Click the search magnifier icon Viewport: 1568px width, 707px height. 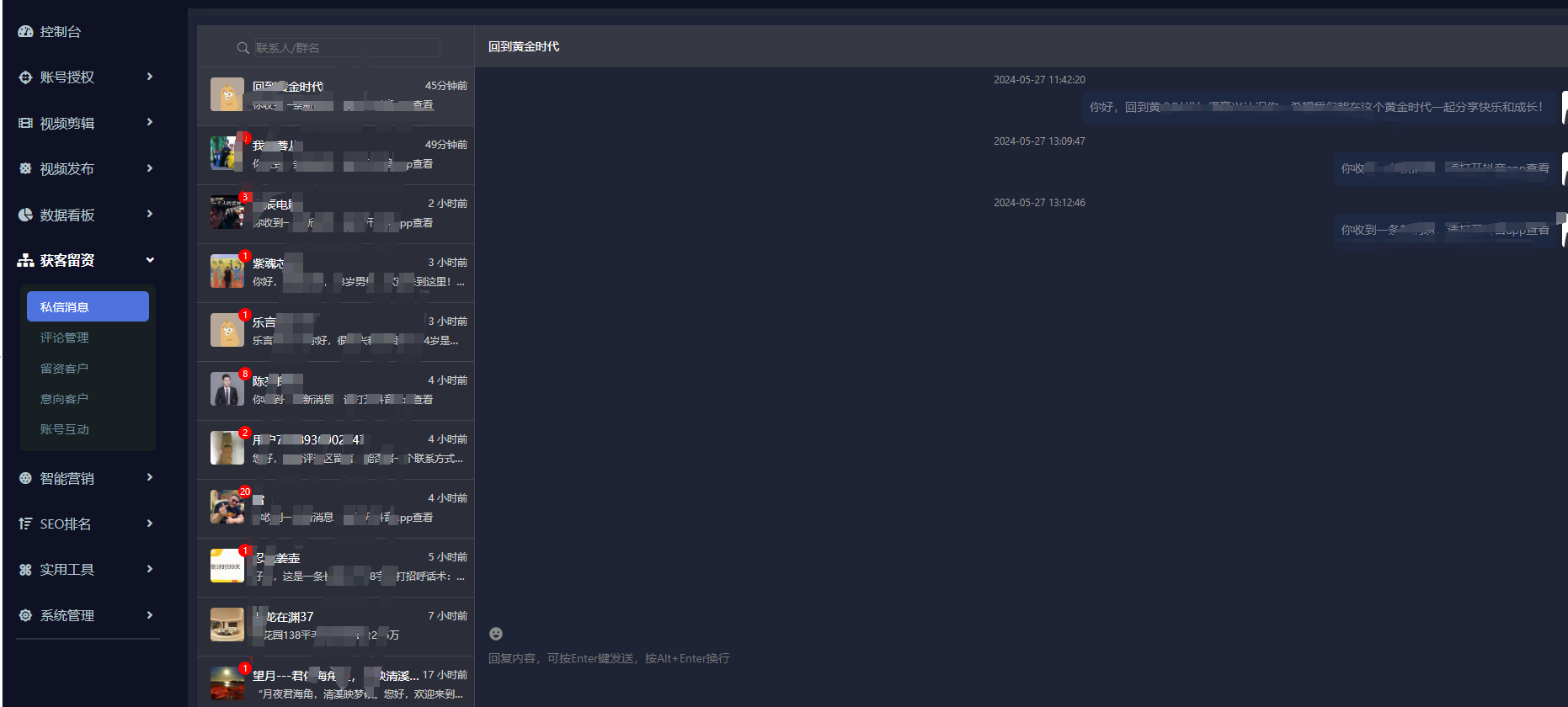click(x=243, y=48)
